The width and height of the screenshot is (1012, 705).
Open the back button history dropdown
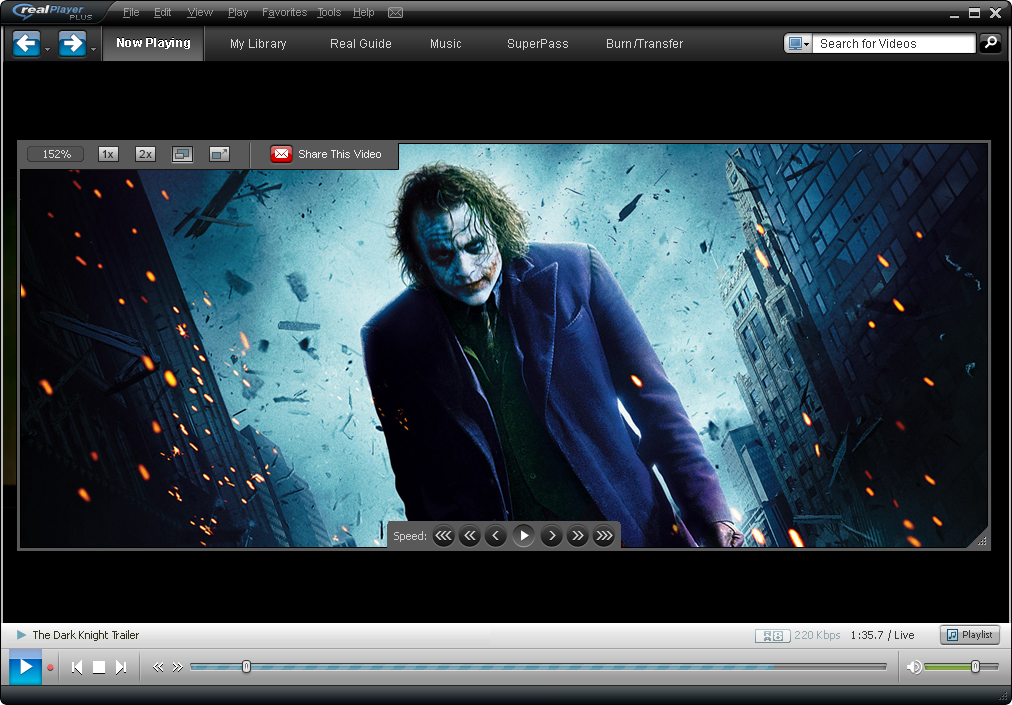48,49
